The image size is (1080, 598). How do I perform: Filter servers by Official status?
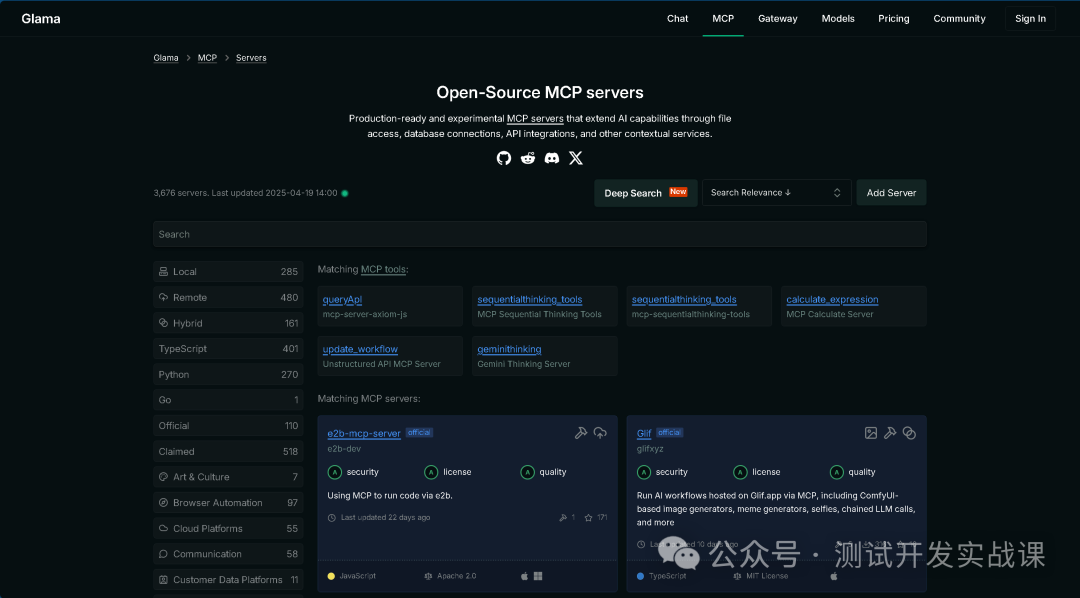pyautogui.click(x=228, y=426)
